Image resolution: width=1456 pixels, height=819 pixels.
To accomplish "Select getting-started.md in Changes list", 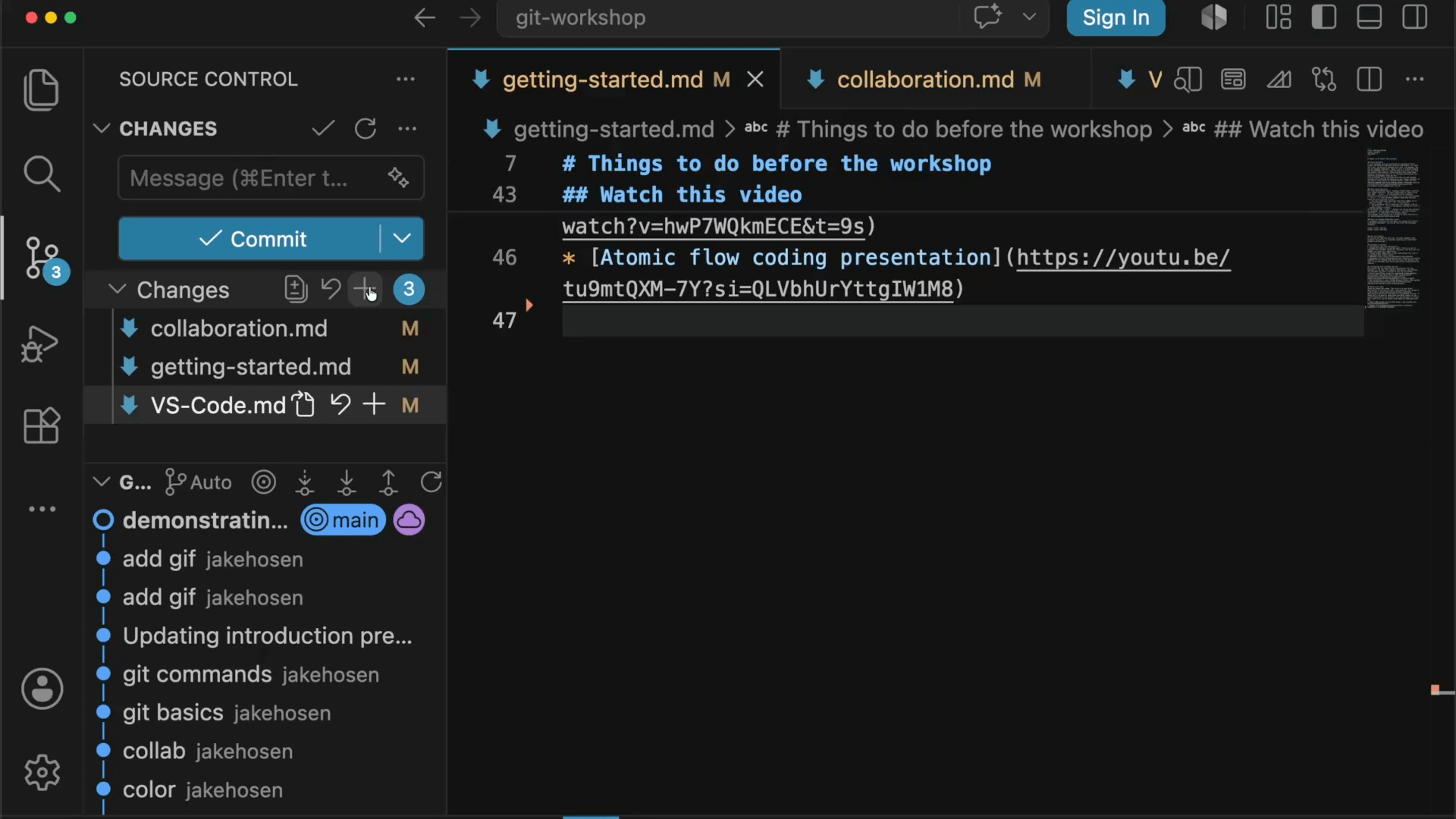I will [x=265, y=366].
